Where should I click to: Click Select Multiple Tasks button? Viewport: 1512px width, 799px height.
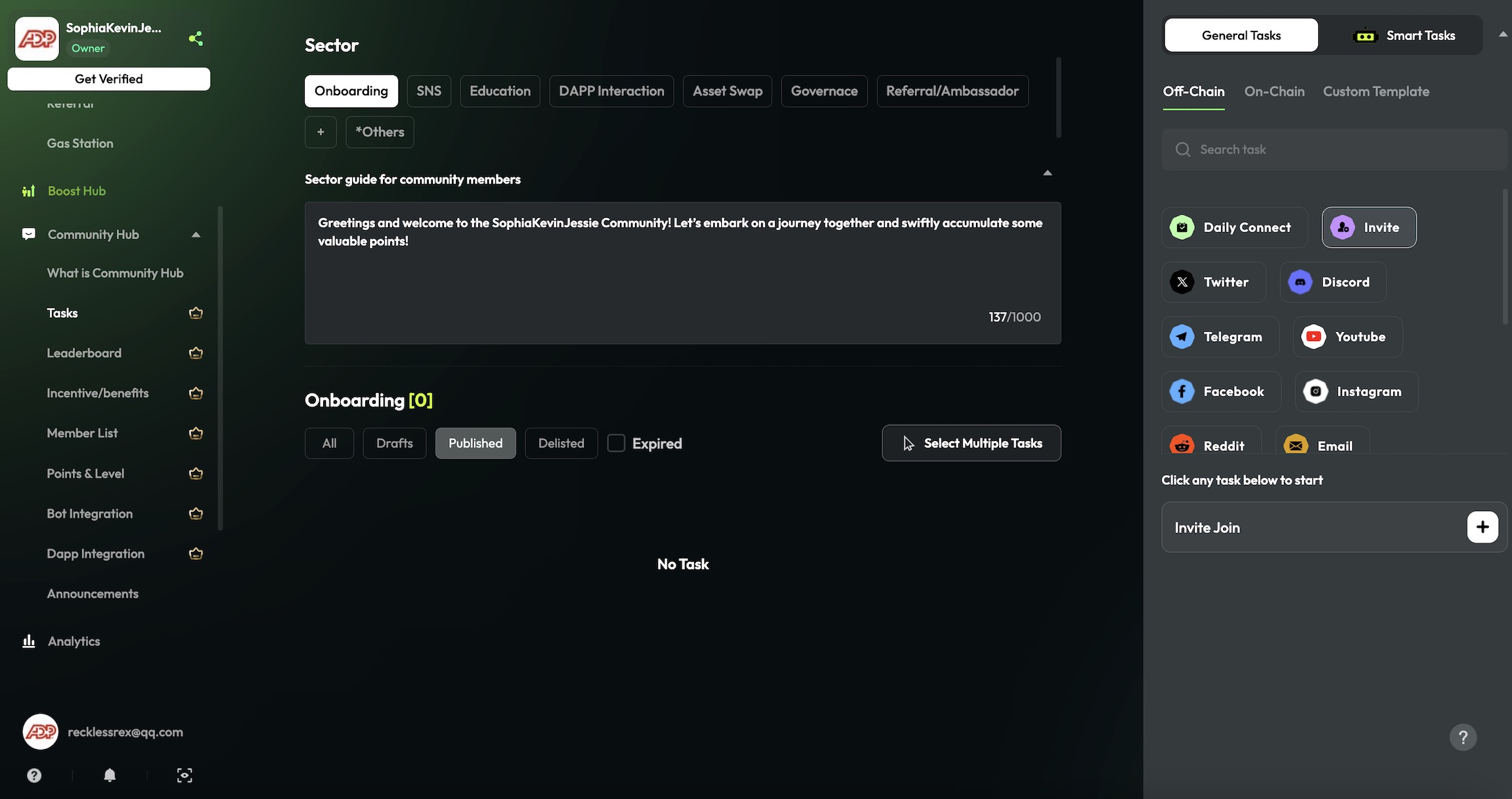pyautogui.click(x=971, y=444)
